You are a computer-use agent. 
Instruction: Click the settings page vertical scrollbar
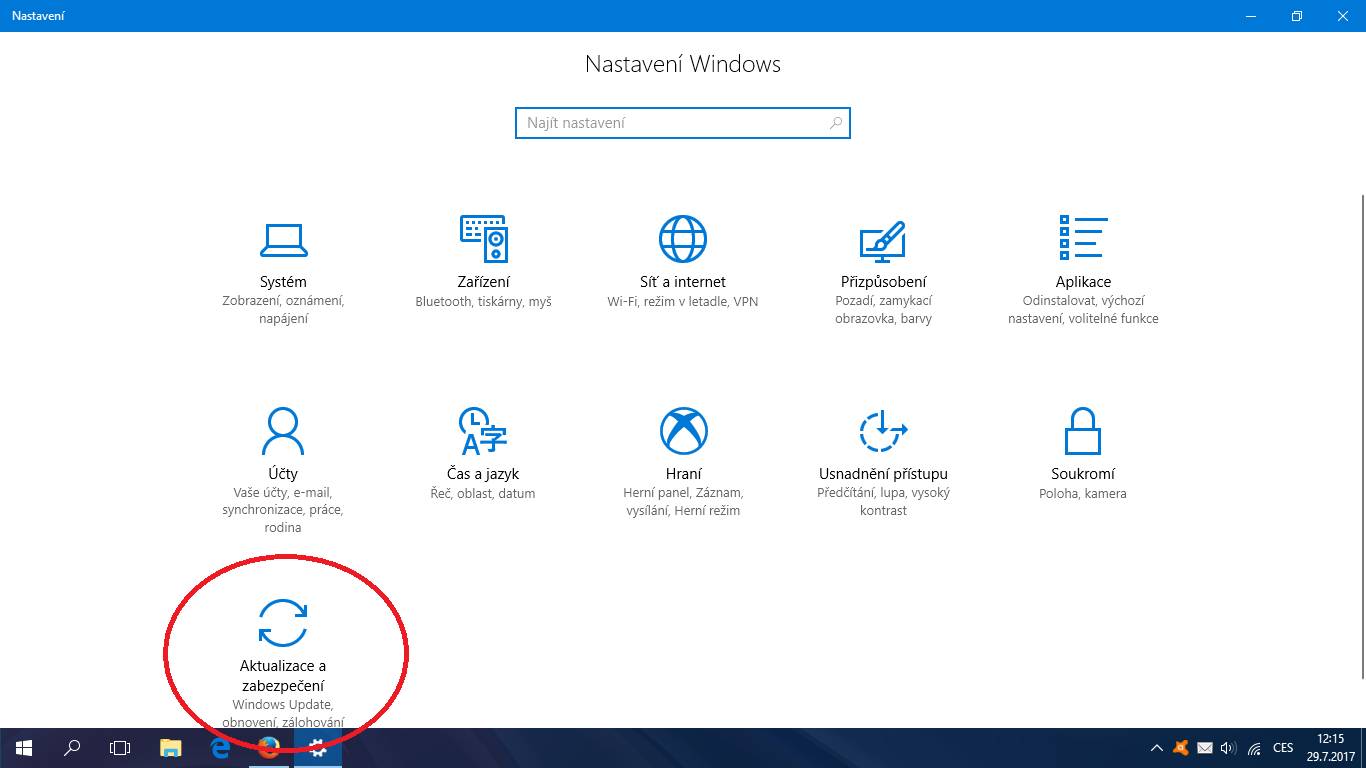pyautogui.click(x=1361, y=437)
